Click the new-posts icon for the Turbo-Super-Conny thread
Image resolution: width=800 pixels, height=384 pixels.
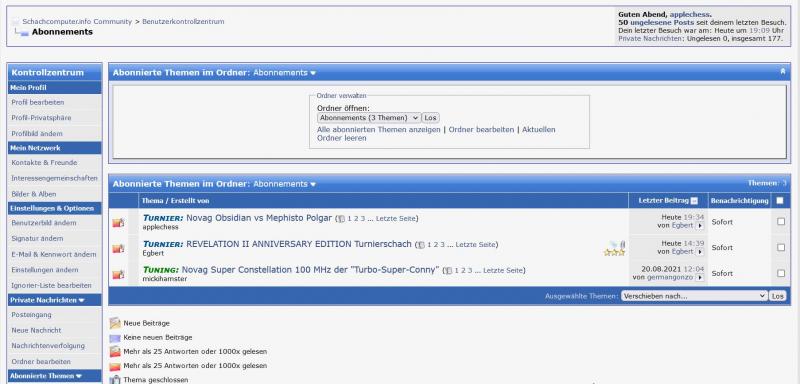tap(118, 274)
